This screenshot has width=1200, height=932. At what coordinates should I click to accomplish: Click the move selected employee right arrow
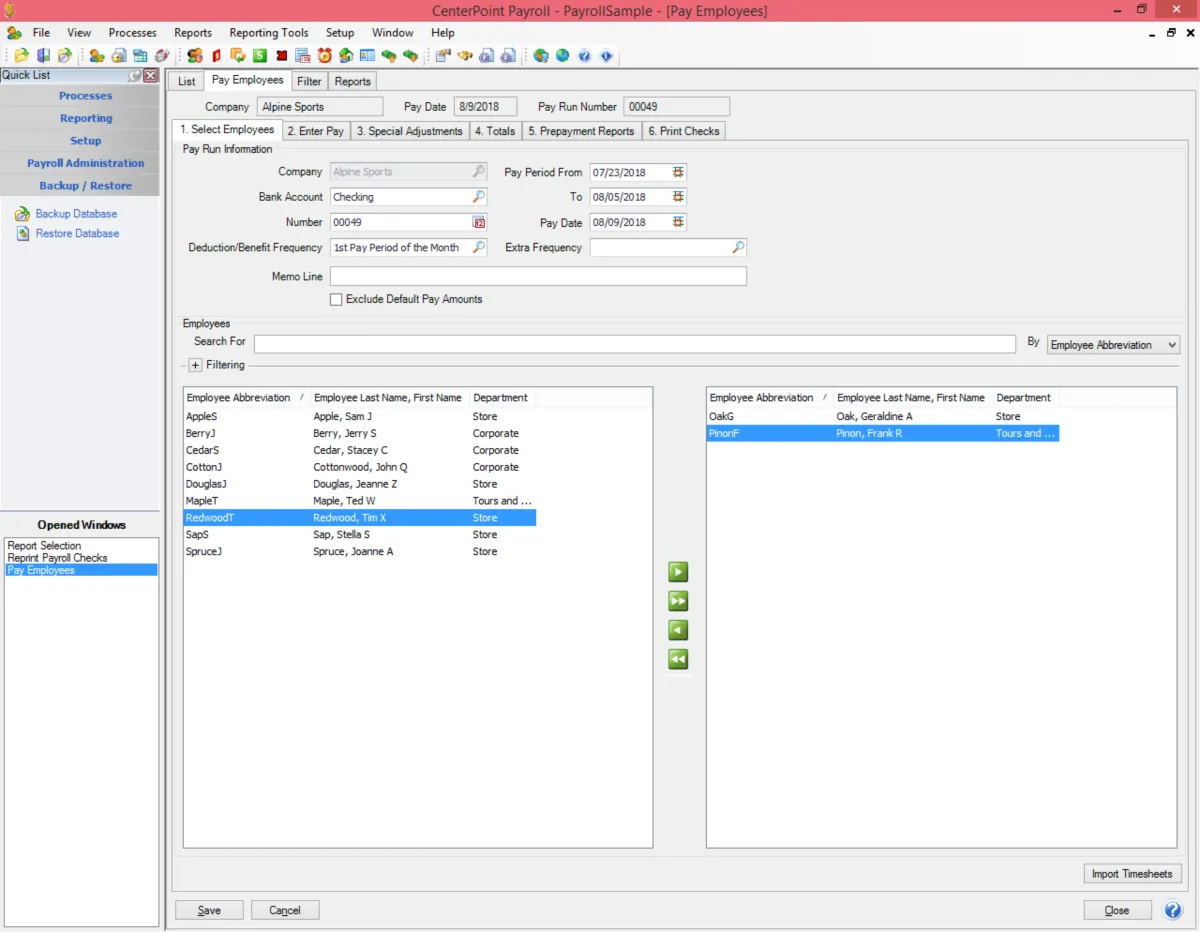678,573
